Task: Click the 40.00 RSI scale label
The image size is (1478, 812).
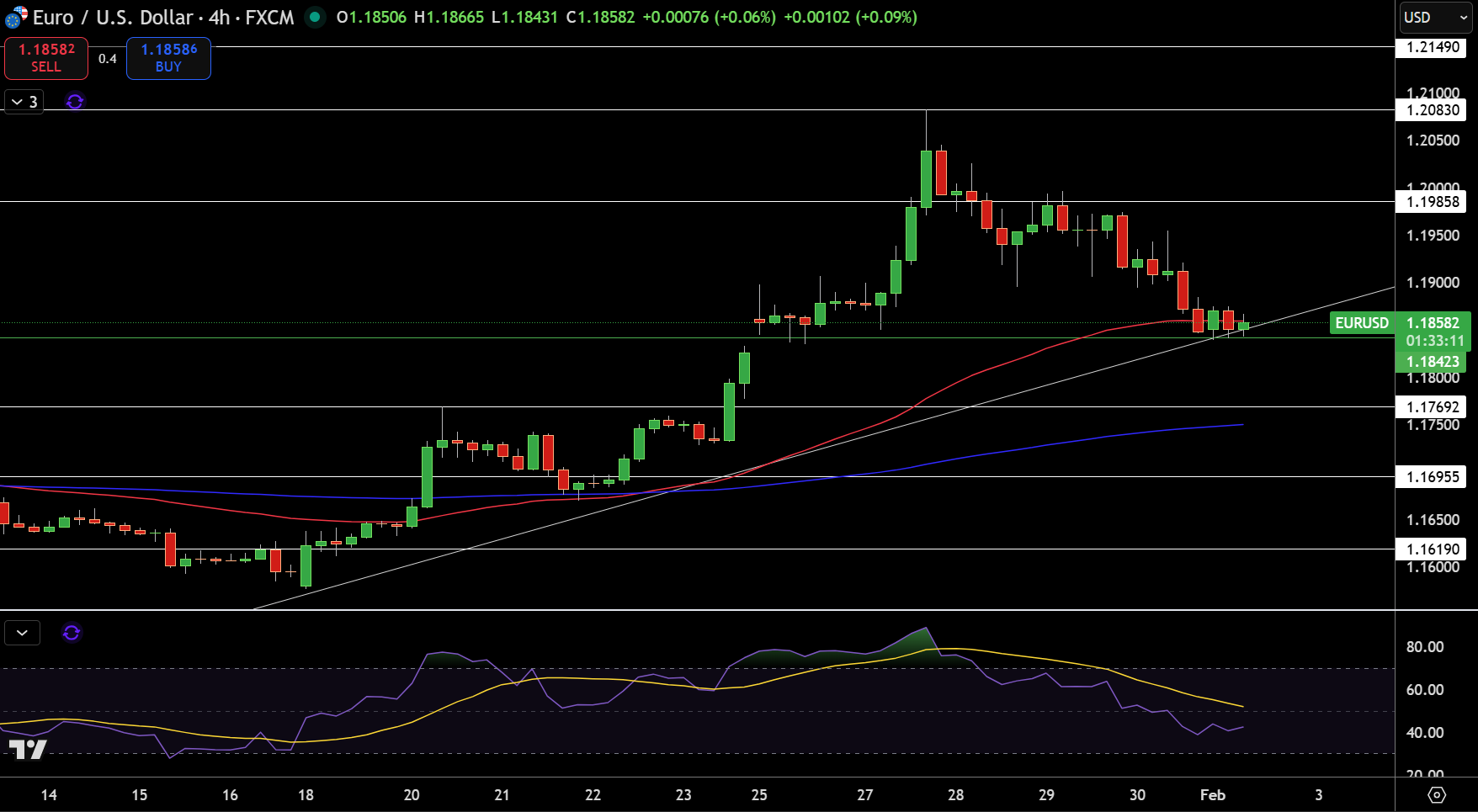Action: pyautogui.click(x=1425, y=733)
